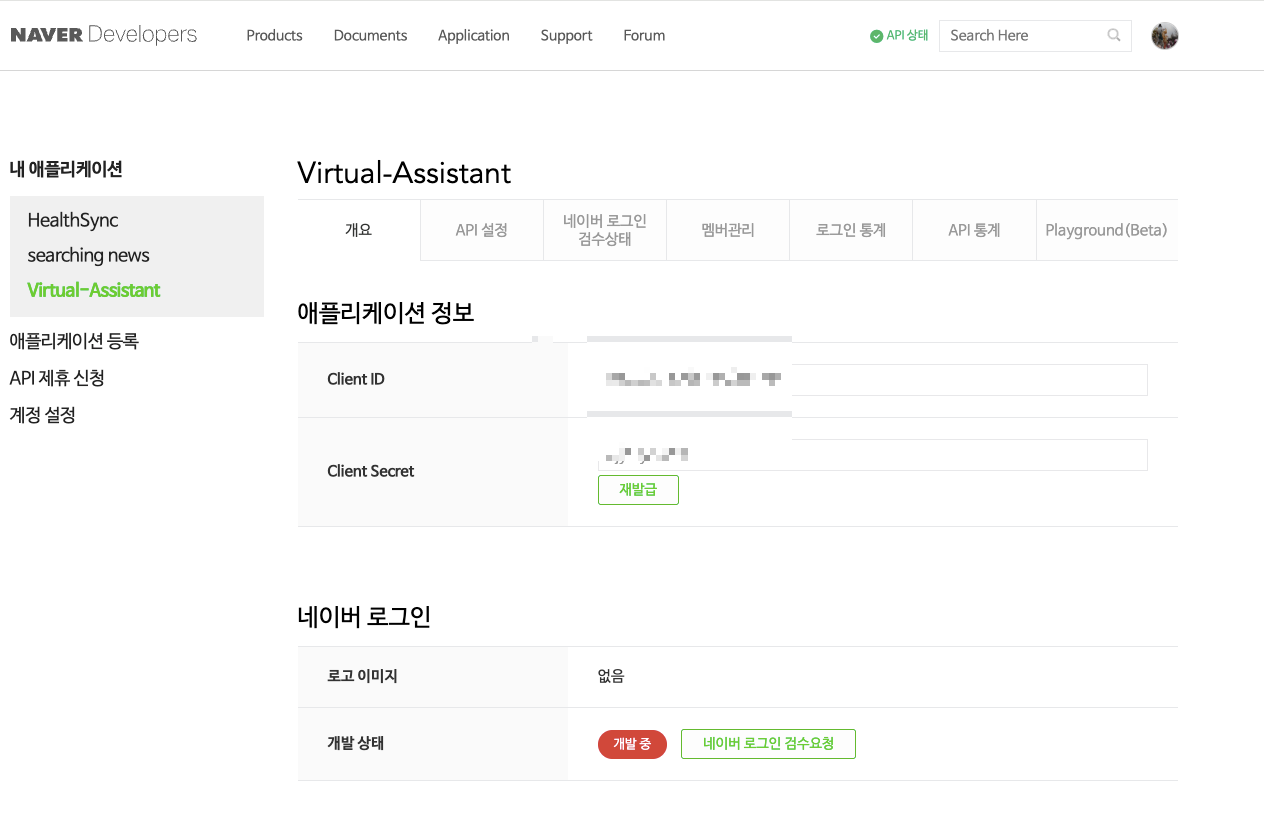This screenshot has width=1264, height=836.
Task: Click 내 애플리케이션 heading
Action: (66, 169)
